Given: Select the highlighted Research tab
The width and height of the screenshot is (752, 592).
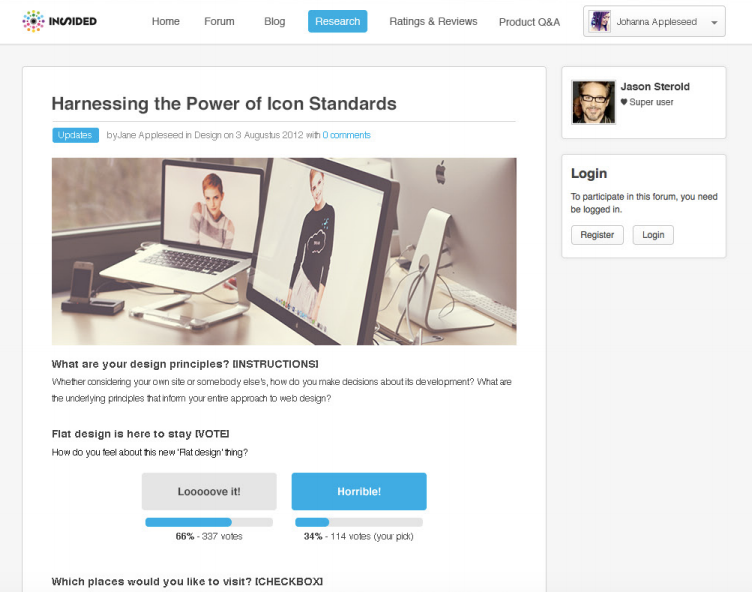Looking at the screenshot, I should (x=338, y=21).
